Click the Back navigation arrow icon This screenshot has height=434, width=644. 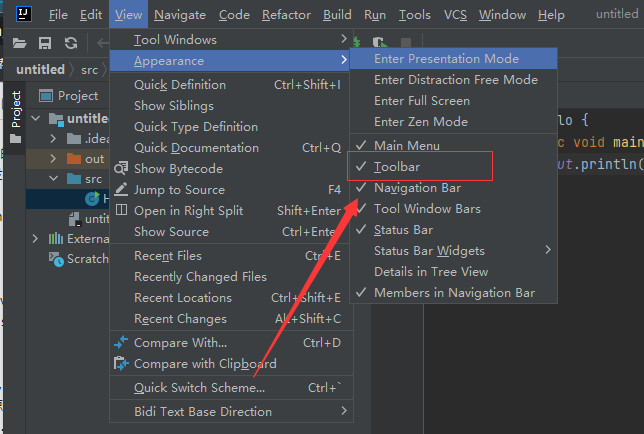click(x=102, y=43)
